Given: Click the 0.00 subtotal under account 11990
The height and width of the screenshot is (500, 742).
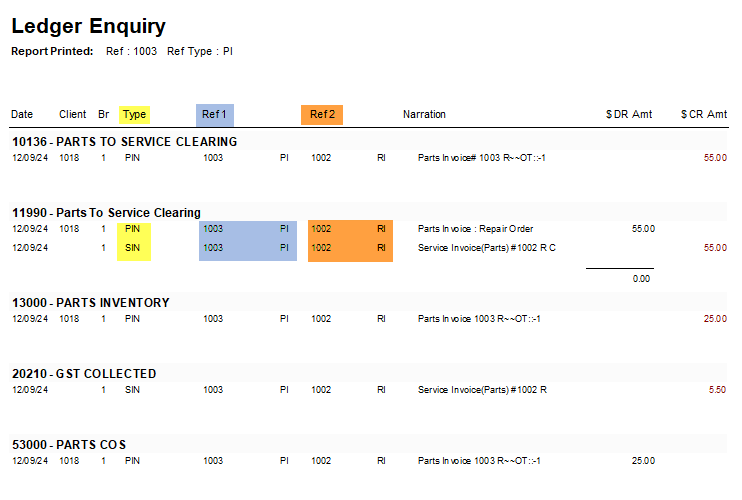Looking at the screenshot, I should click(641, 279).
